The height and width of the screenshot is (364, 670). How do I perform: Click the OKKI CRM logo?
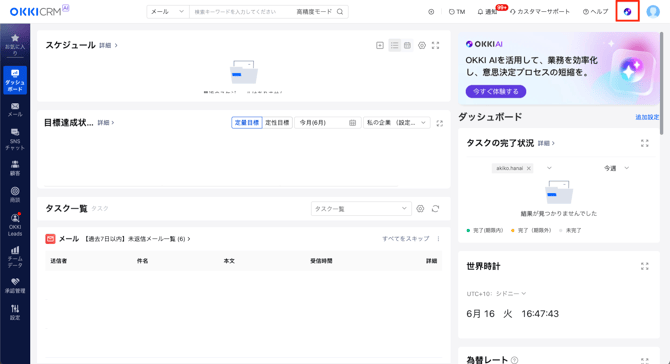tap(40, 11)
